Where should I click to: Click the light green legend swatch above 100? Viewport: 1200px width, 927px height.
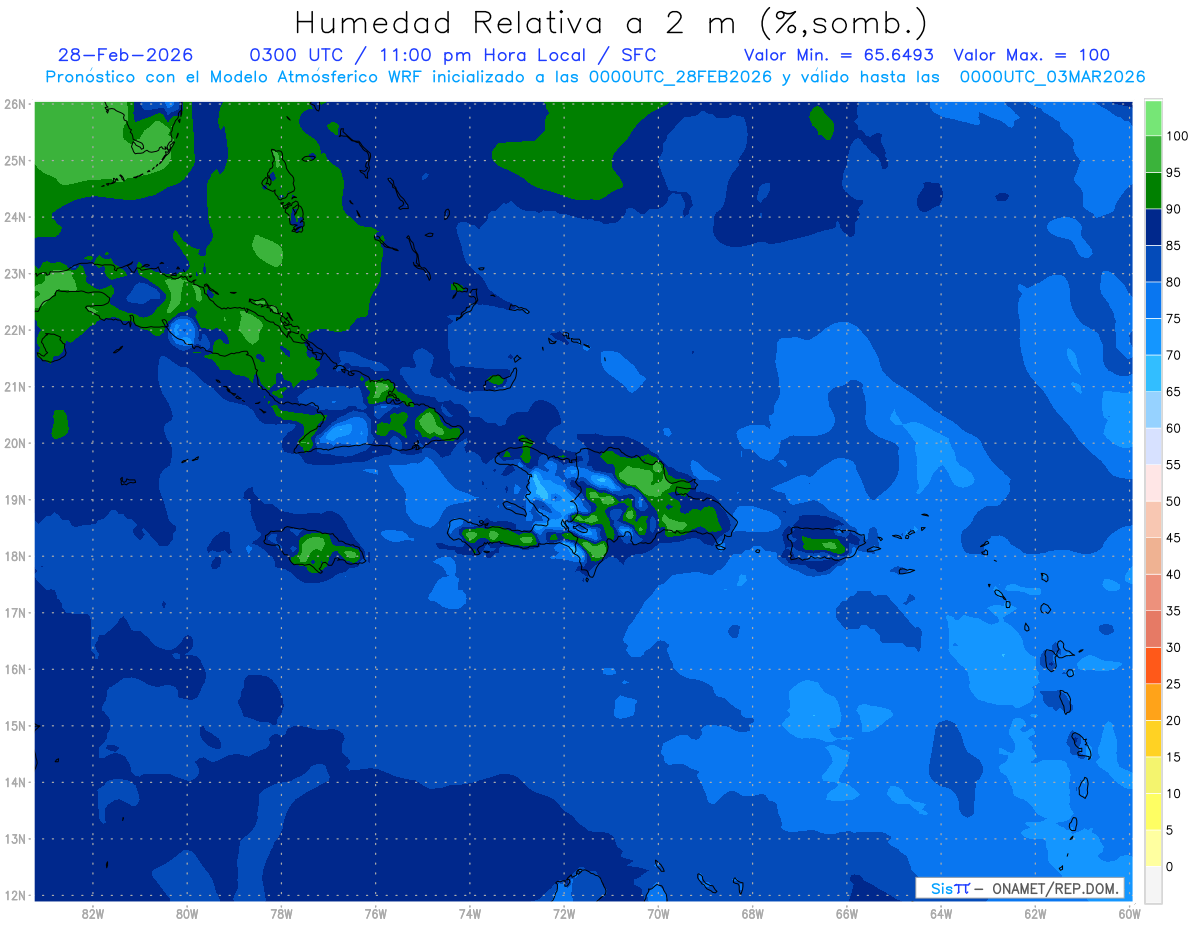(1153, 118)
